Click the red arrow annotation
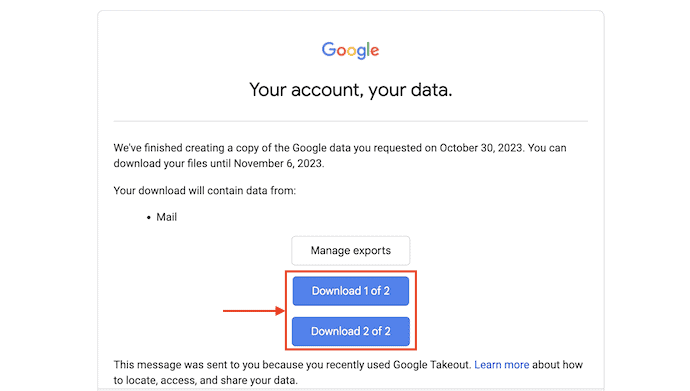The height and width of the screenshot is (391, 690). point(254,311)
